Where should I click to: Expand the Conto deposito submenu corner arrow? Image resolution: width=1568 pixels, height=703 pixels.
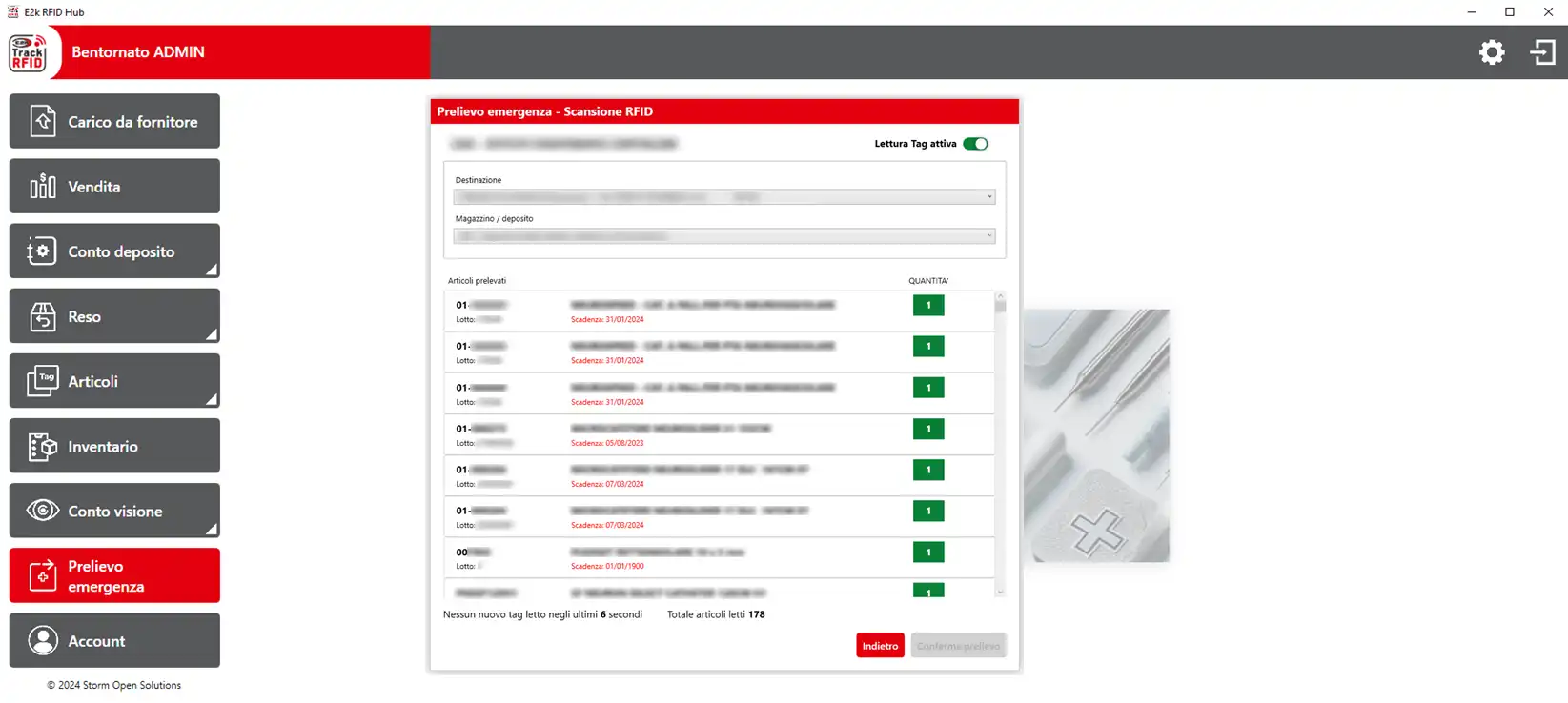212,270
